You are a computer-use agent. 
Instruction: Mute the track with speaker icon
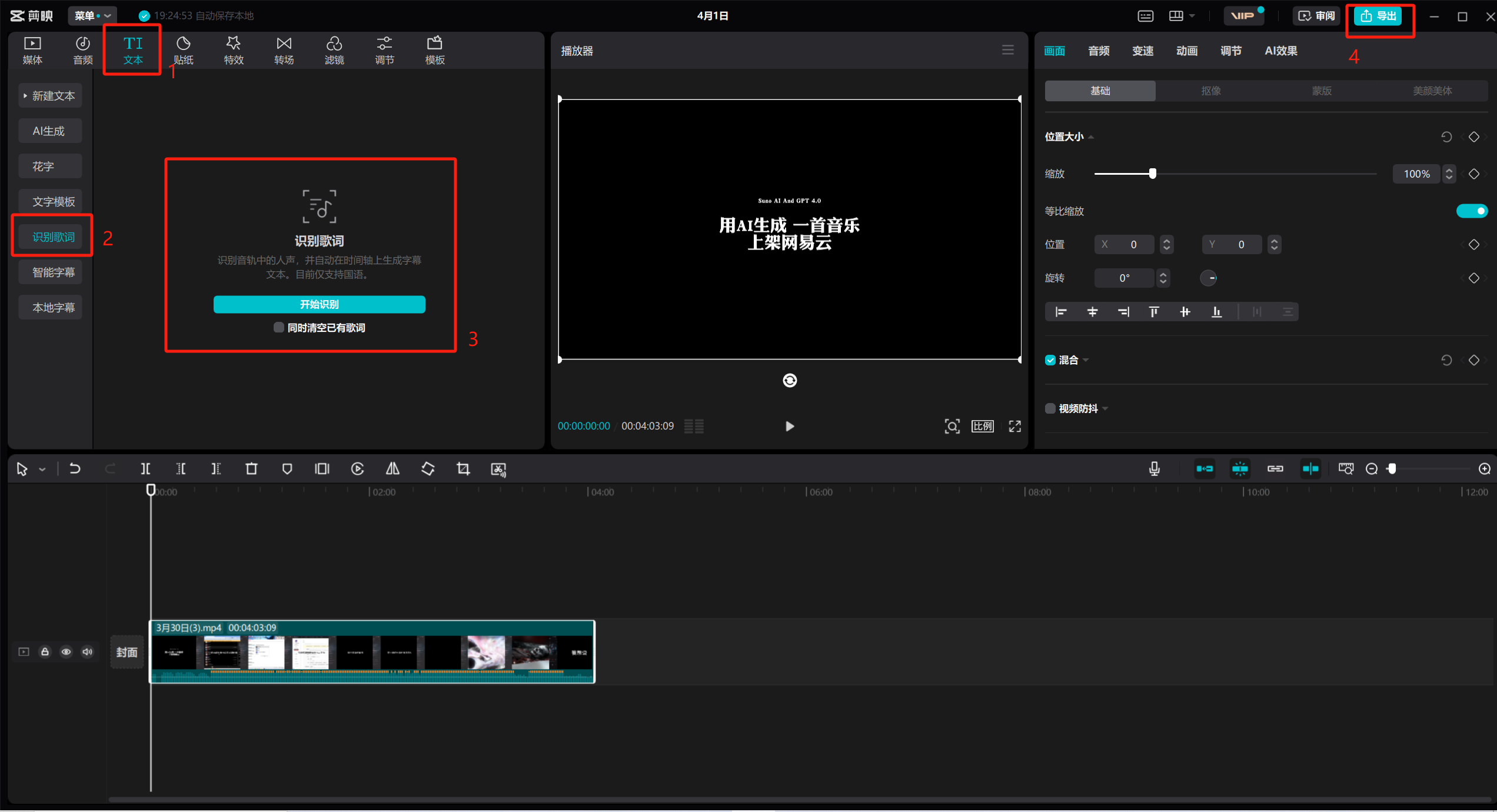[x=88, y=652]
